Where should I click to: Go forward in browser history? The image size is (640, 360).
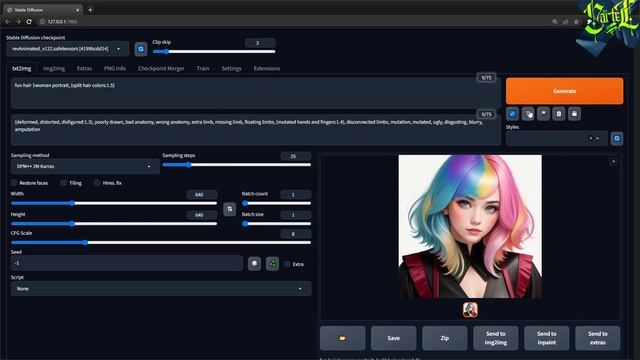[x=18, y=22]
